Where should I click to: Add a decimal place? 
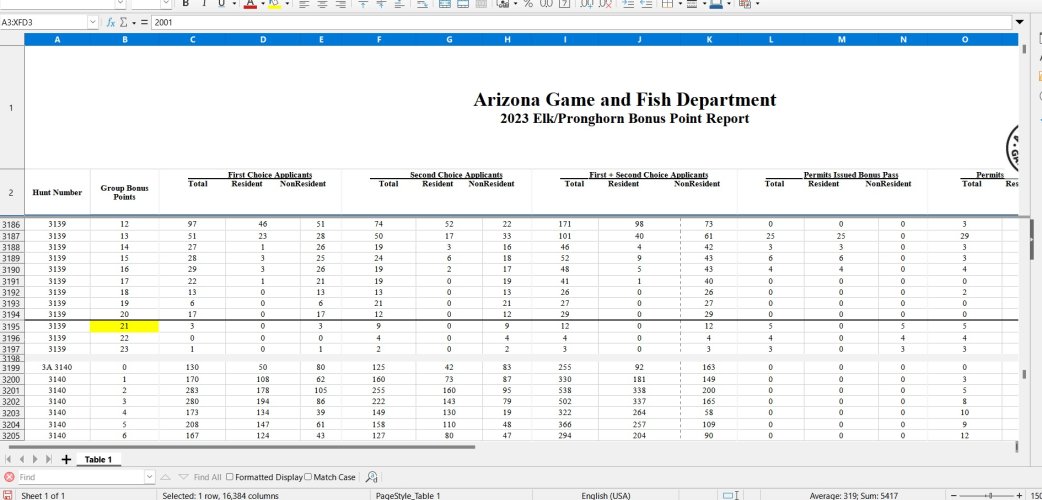[x=586, y=3]
